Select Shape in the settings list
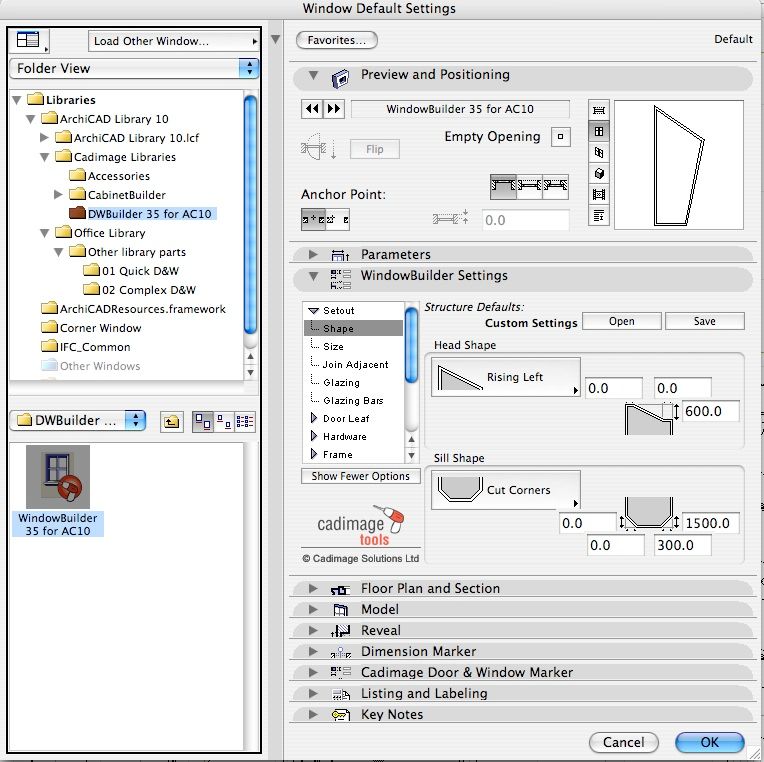 pyautogui.click(x=354, y=328)
